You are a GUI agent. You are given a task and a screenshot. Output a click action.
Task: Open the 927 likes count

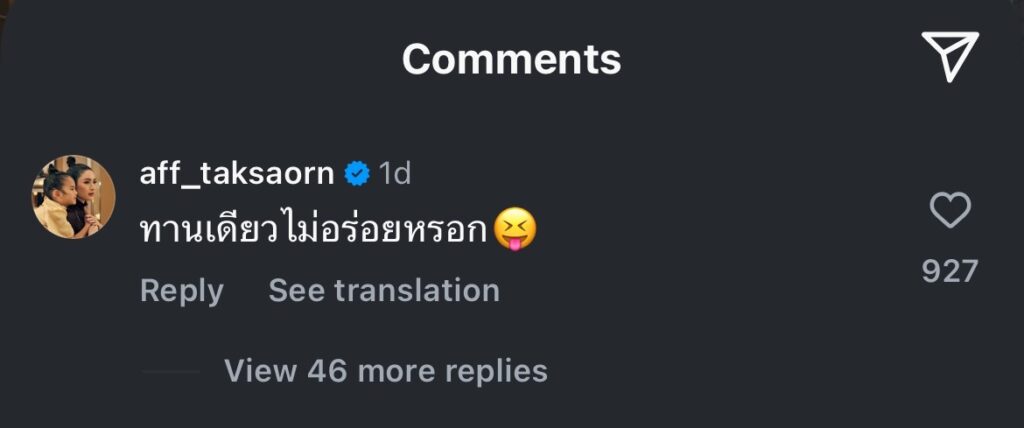tap(950, 271)
